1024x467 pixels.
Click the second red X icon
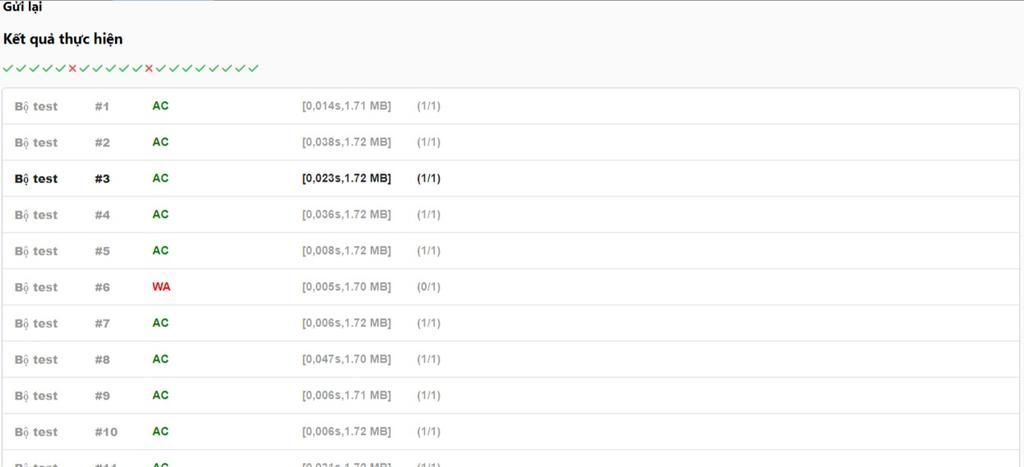pyautogui.click(x=149, y=68)
